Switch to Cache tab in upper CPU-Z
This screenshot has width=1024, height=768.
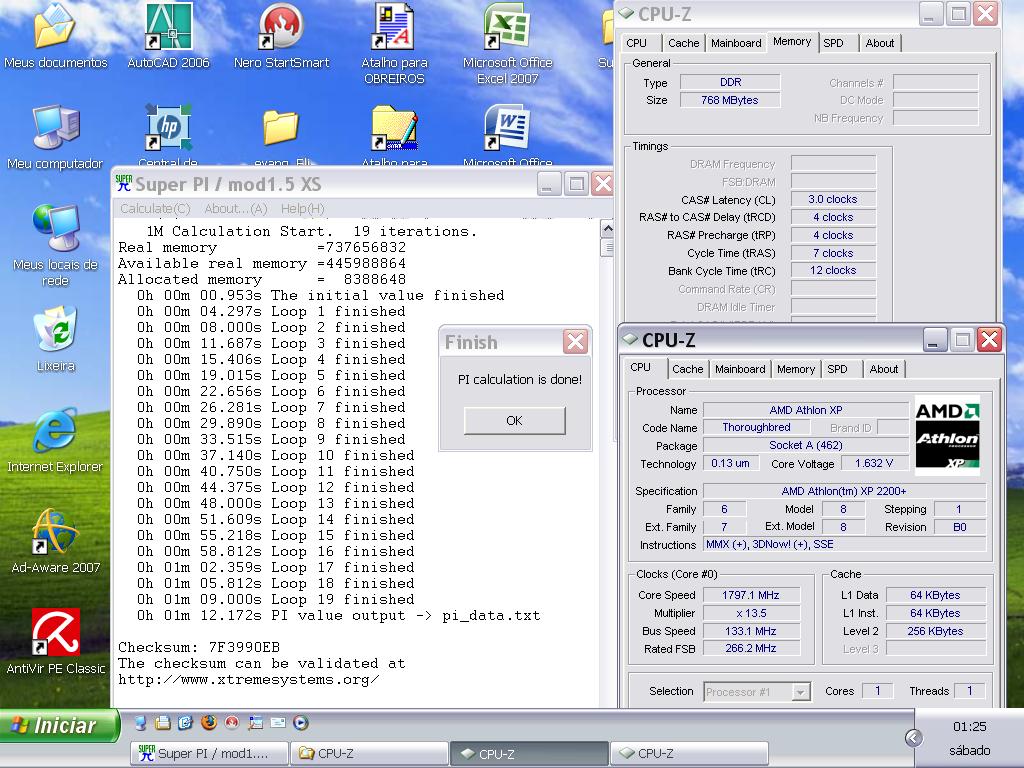[683, 43]
